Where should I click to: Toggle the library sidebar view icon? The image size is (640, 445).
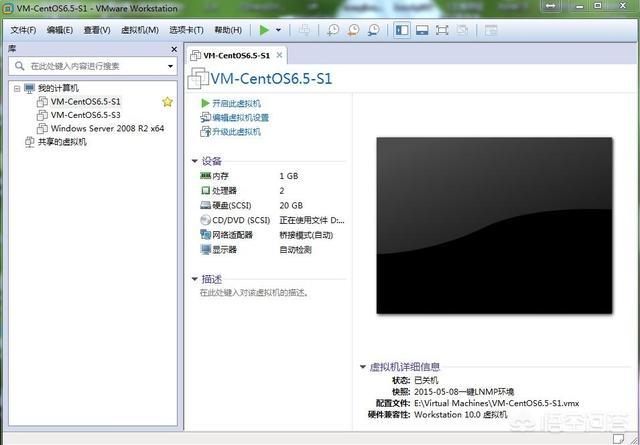pos(402,30)
